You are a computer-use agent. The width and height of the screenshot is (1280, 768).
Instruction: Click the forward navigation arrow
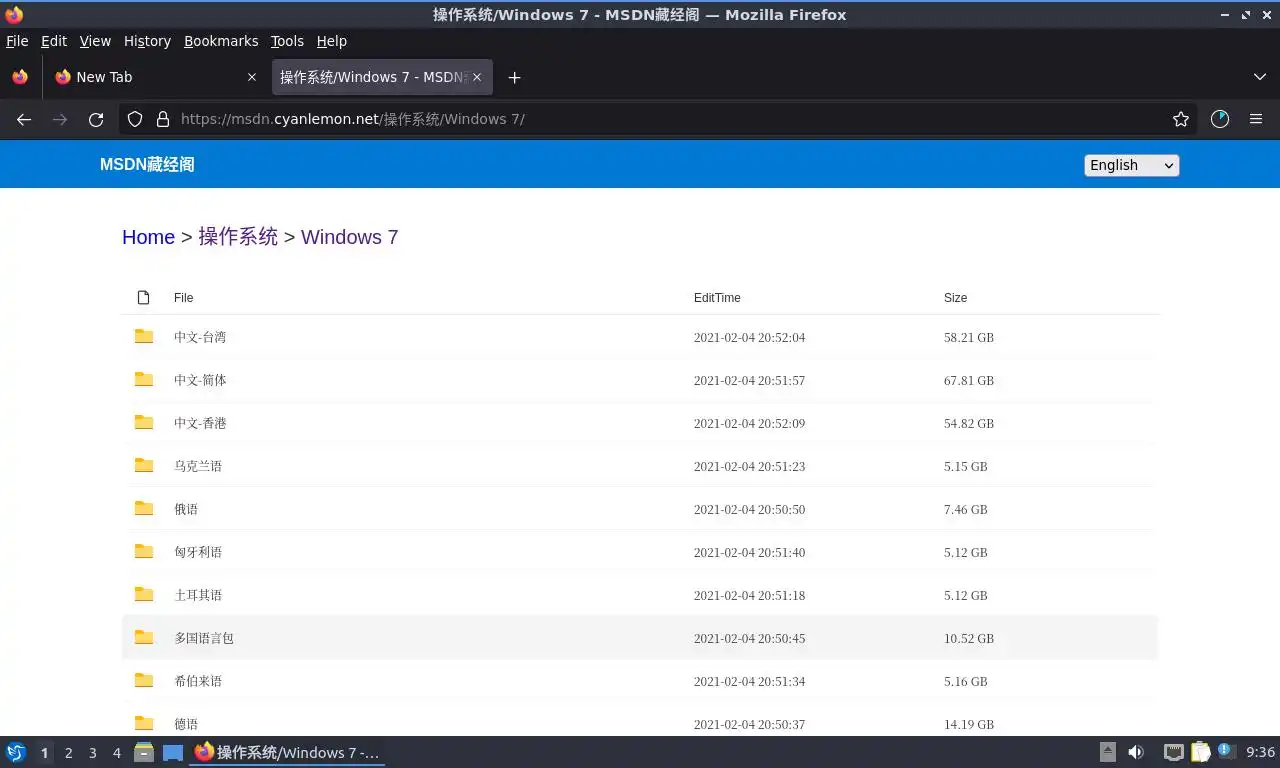click(x=60, y=119)
